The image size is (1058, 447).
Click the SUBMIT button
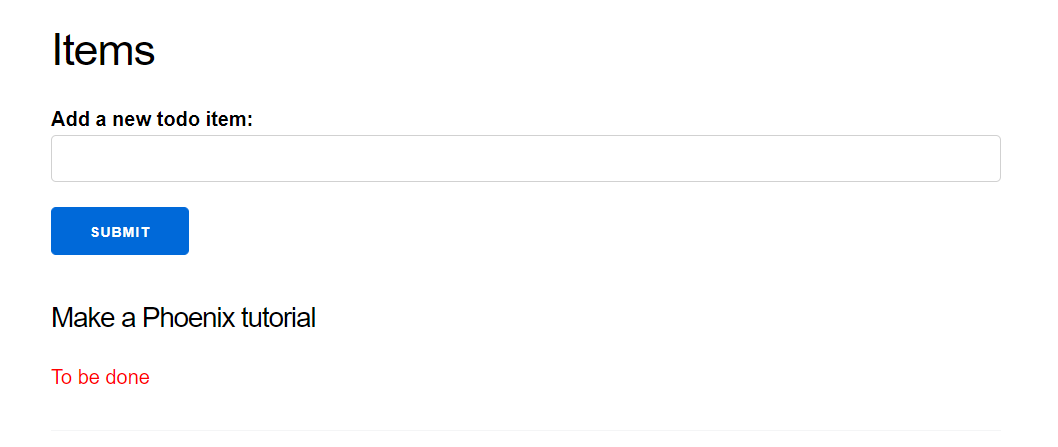point(120,231)
